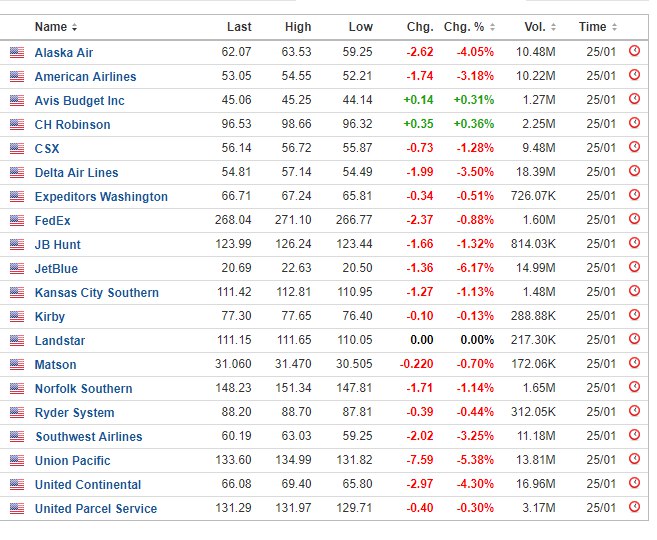Open the Expeditors Washington link

(101, 197)
